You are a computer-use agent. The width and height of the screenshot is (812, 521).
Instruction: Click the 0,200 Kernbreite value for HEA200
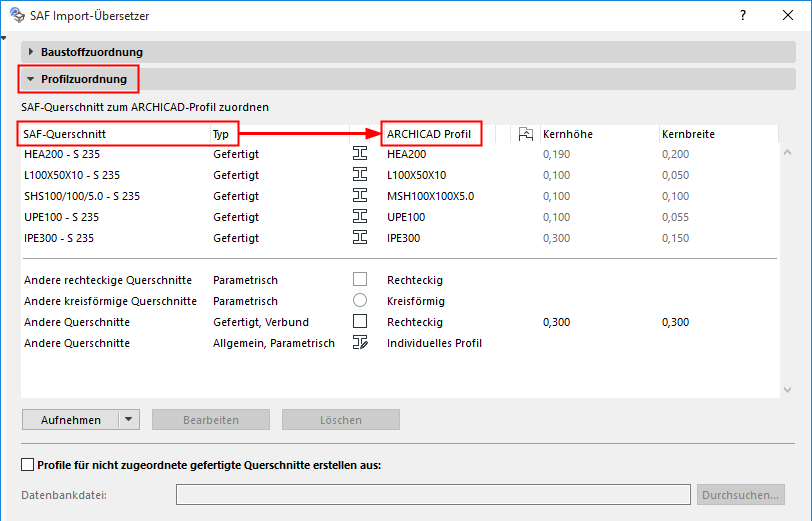675,154
